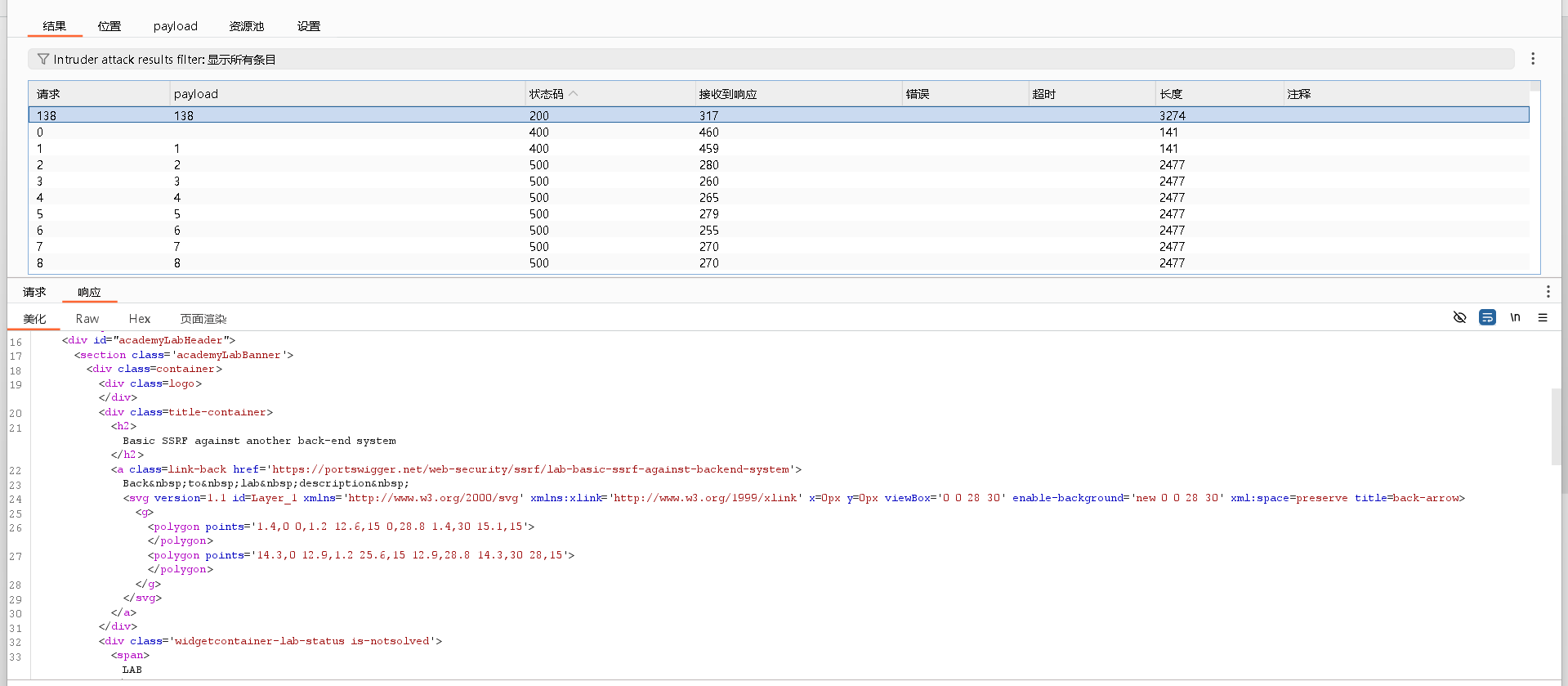Select request row 6 received 255

click(x=779, y=230)
